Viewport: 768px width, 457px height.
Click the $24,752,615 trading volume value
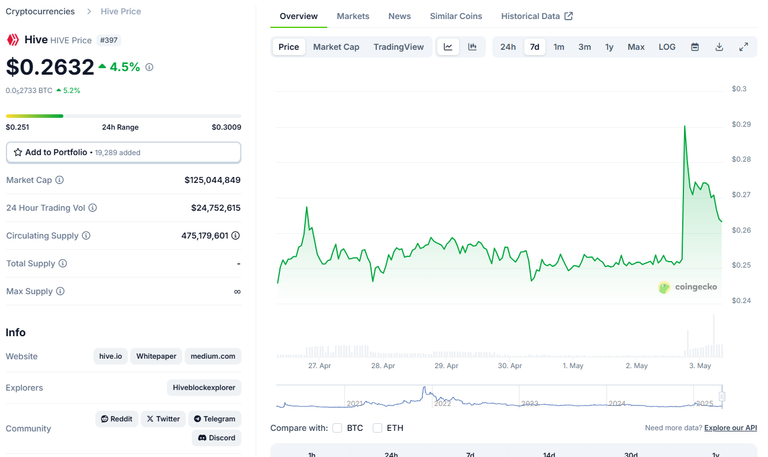coord(216,208)
